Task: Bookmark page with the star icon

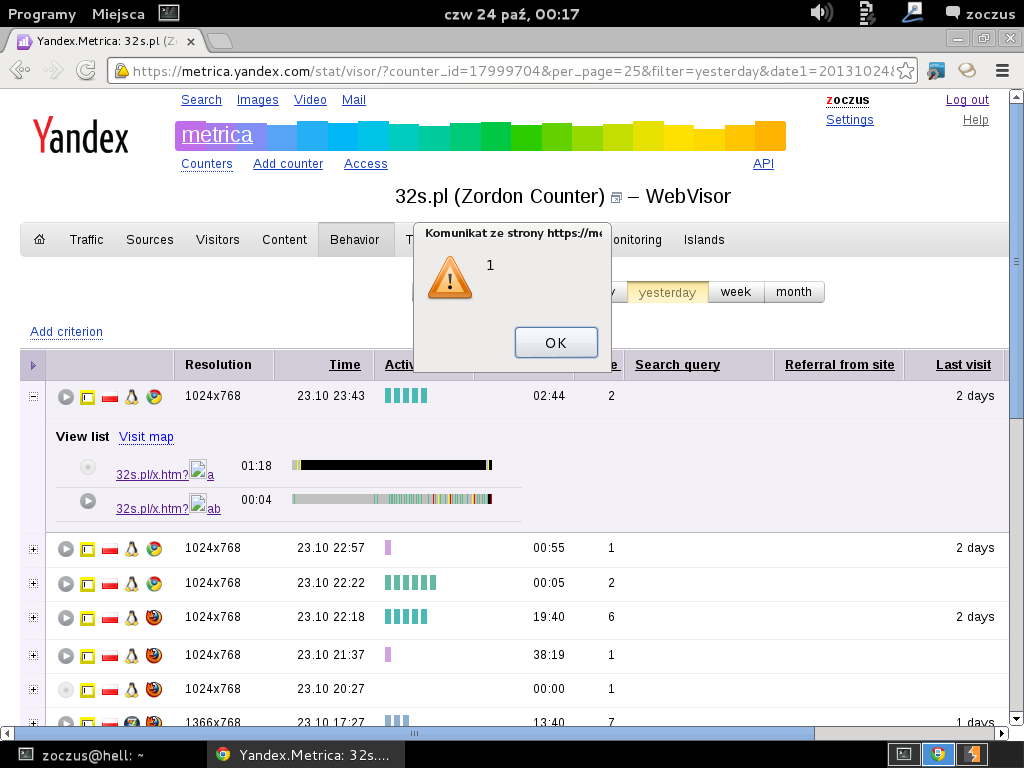Action: (x=905, y=71)
